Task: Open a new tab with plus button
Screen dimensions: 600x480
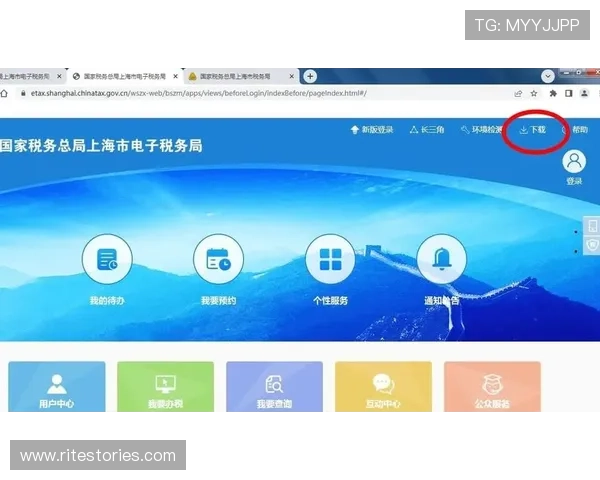Action: 310,77
